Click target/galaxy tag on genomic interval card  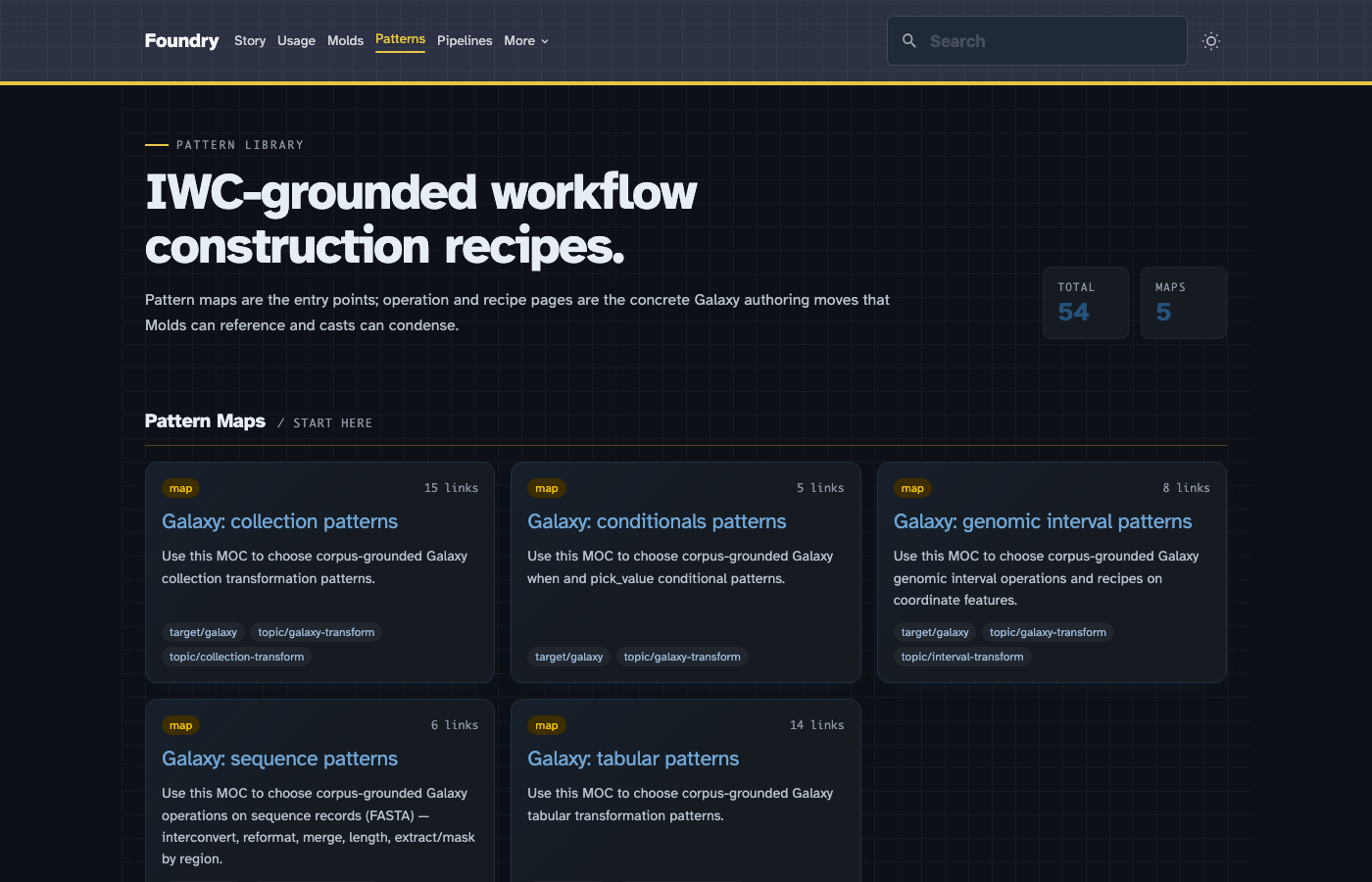(x=935, y=632)
